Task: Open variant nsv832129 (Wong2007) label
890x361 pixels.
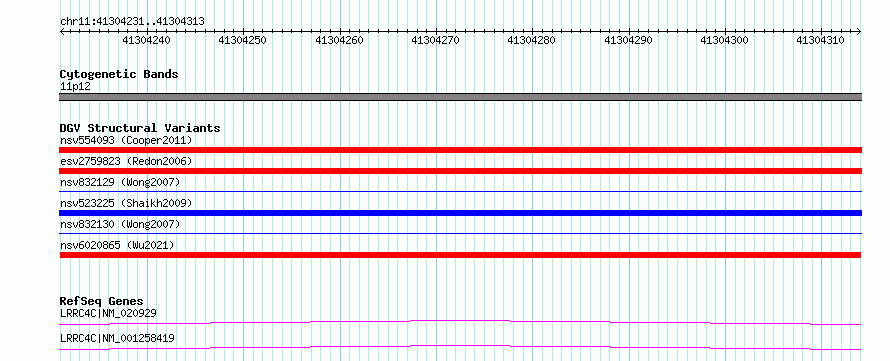Action: [x=120, y=182]
